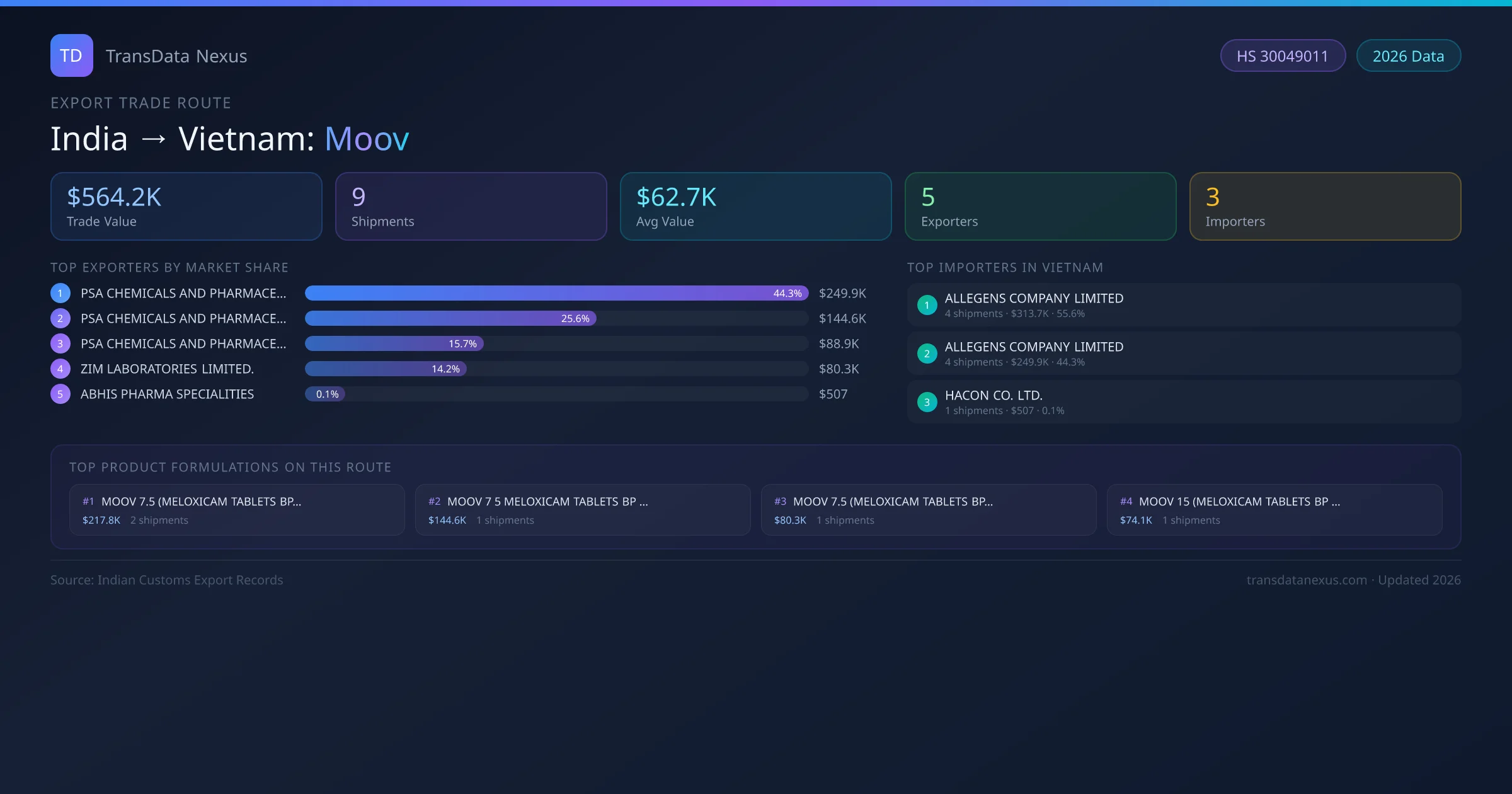Click rank 4 badge beside ZIM Laboratories
Screen dimensions: 1512x794
point(60,369)
